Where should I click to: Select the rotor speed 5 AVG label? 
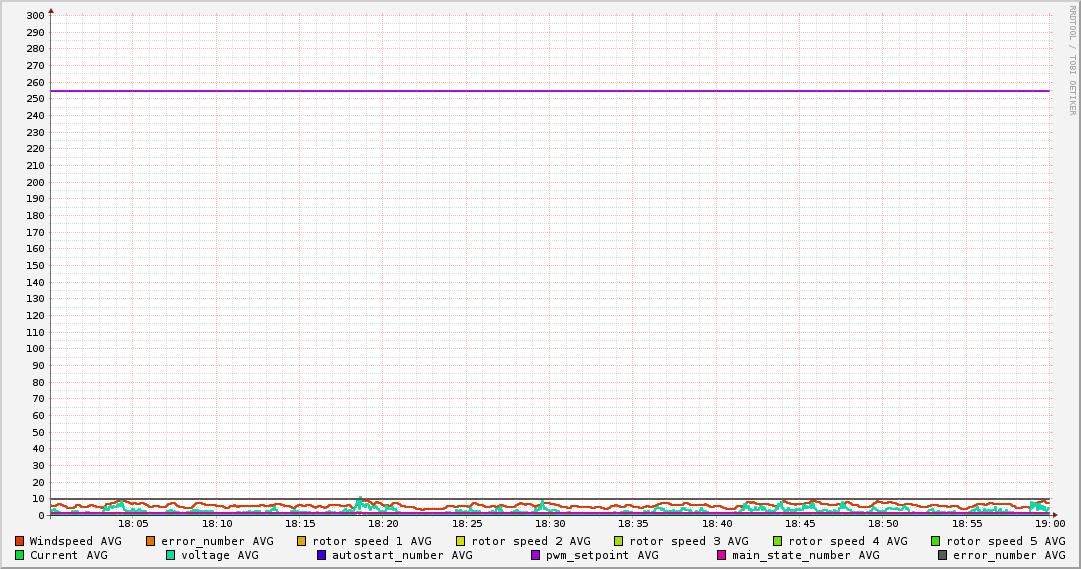tap(1005, 541)
